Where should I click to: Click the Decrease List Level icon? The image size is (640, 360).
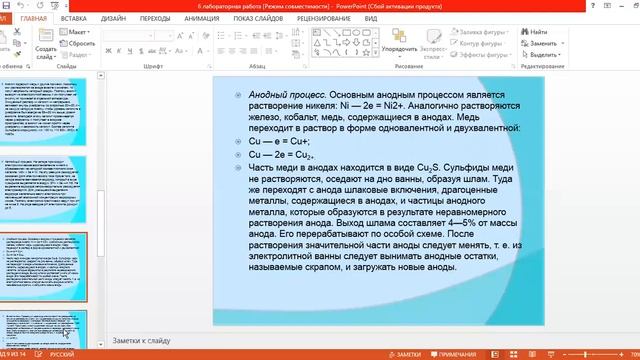click(x=256, y=36)
